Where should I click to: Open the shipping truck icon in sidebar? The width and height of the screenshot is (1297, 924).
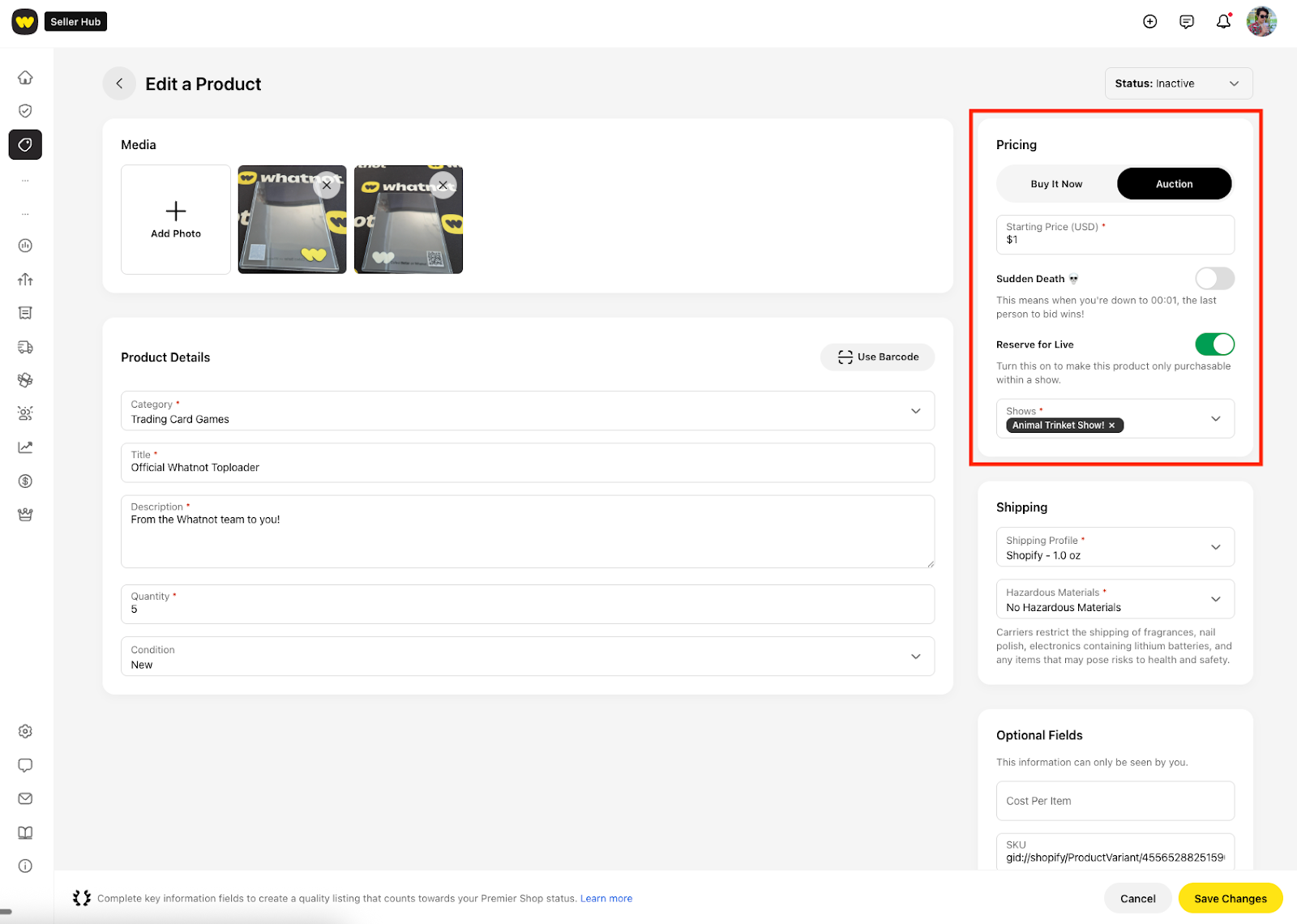(x=25, y=347)
